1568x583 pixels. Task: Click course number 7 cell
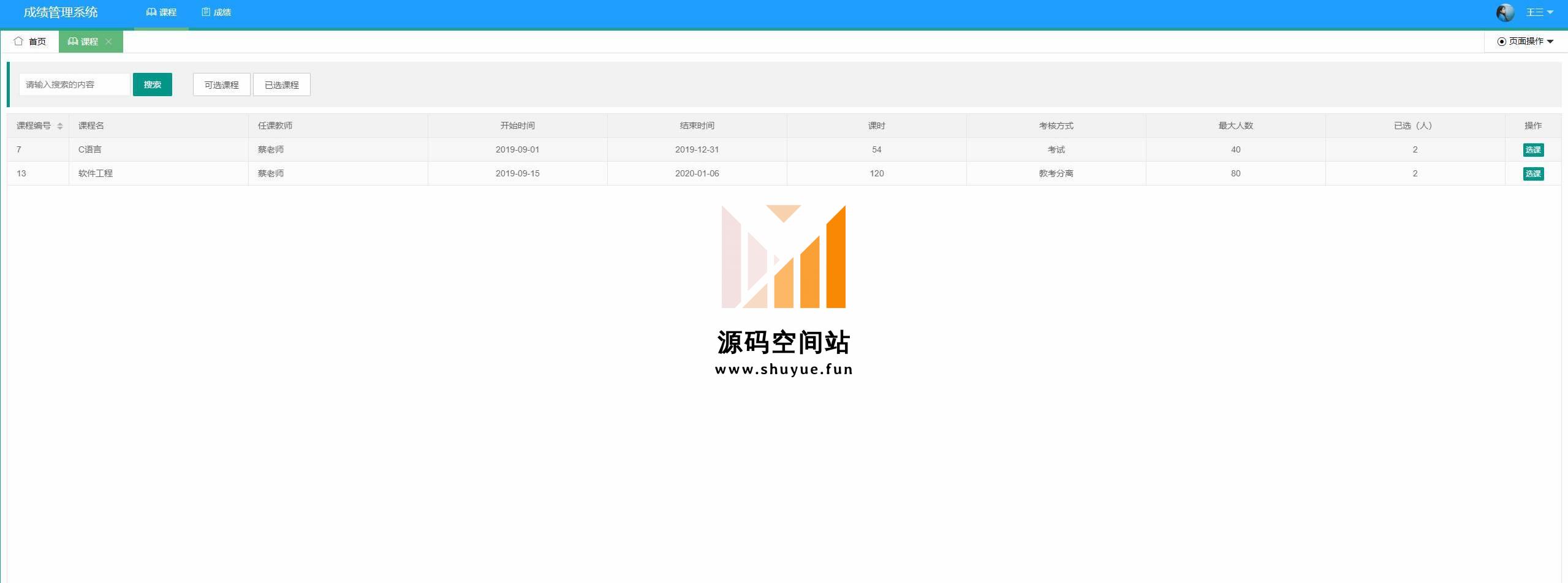pos(38,149)
